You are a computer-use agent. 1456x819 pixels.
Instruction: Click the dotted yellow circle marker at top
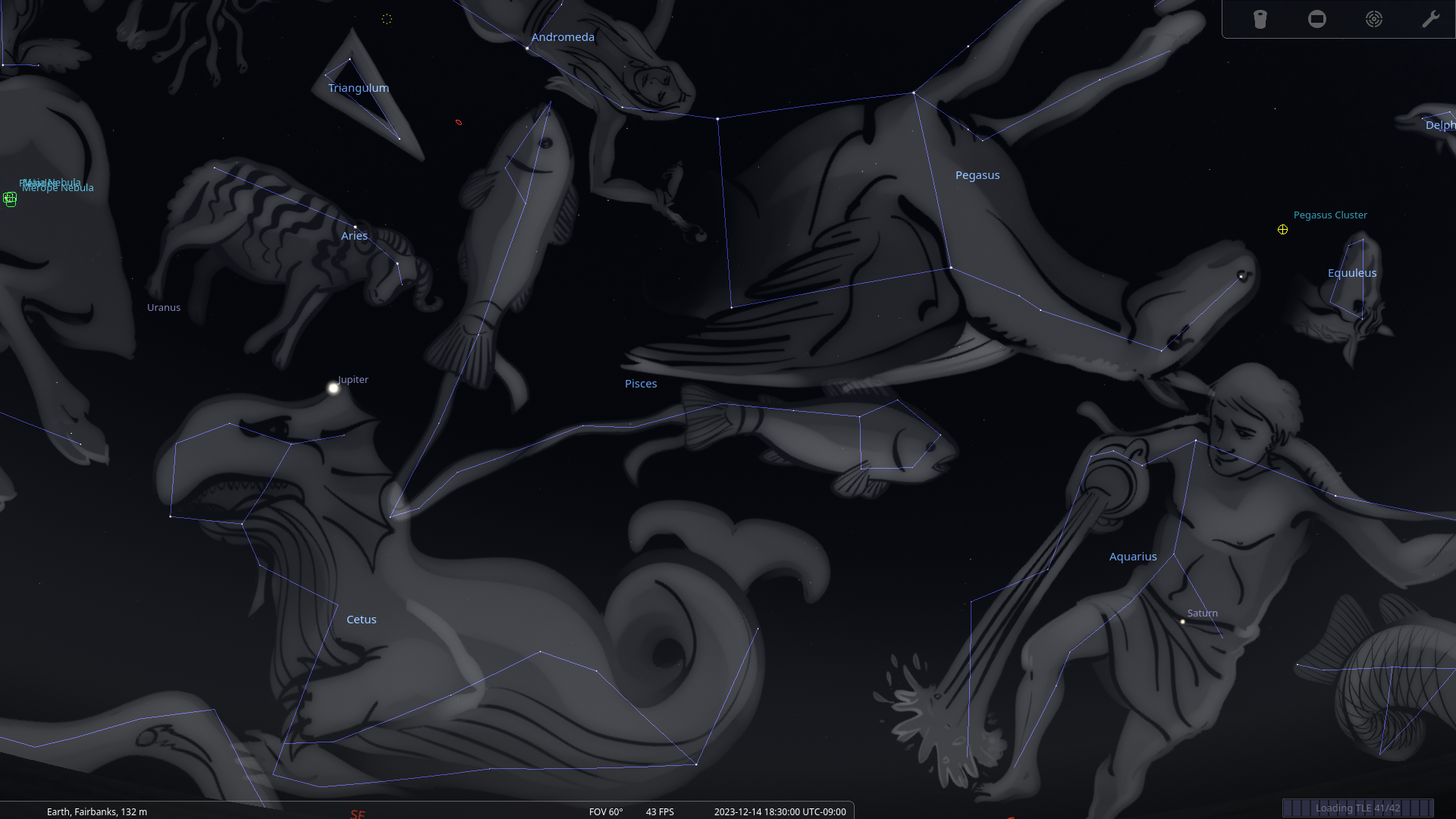point(387,19)
